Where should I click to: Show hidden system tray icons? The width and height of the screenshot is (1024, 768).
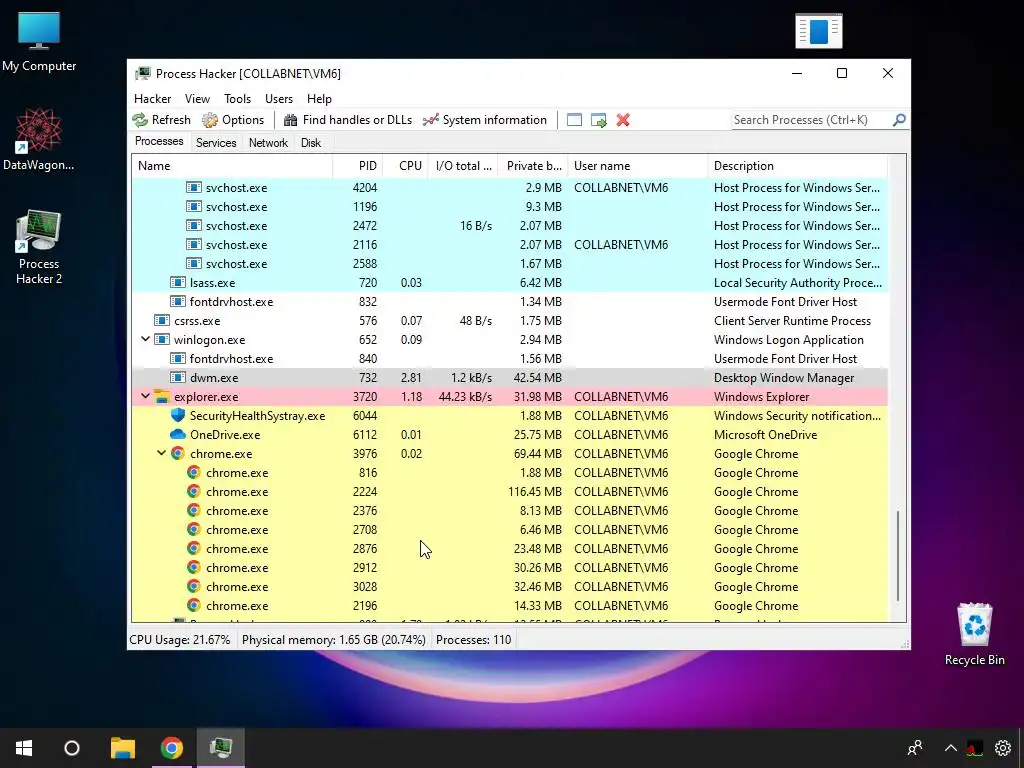pos(951,748)
